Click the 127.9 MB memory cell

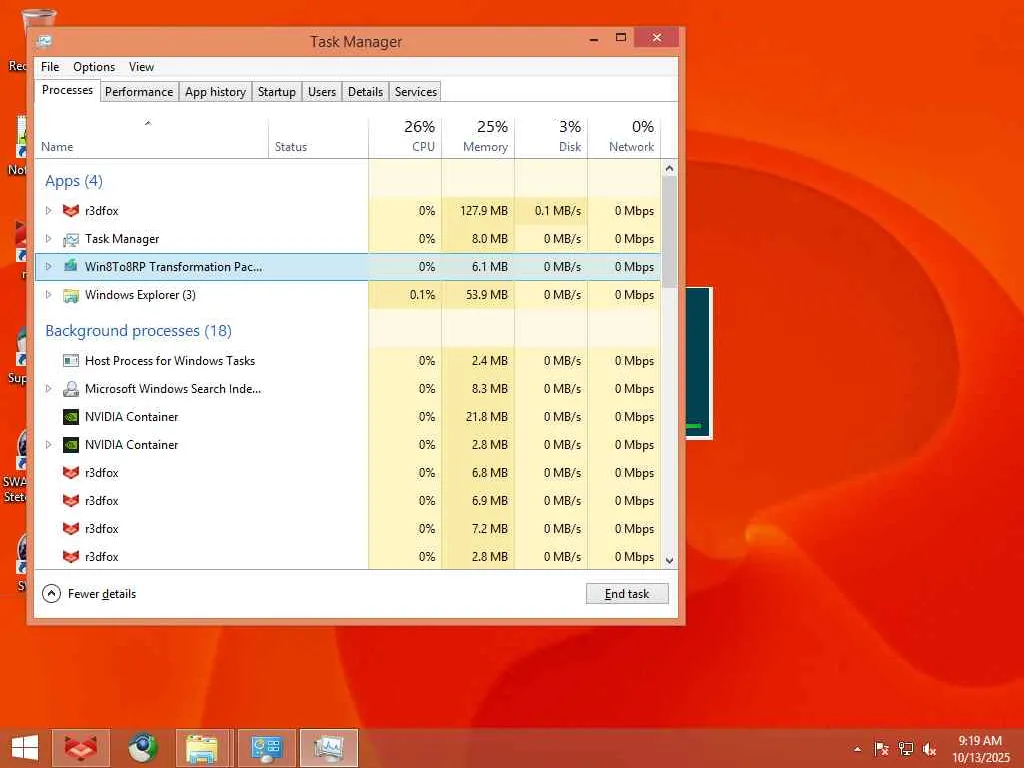point(478,210)
